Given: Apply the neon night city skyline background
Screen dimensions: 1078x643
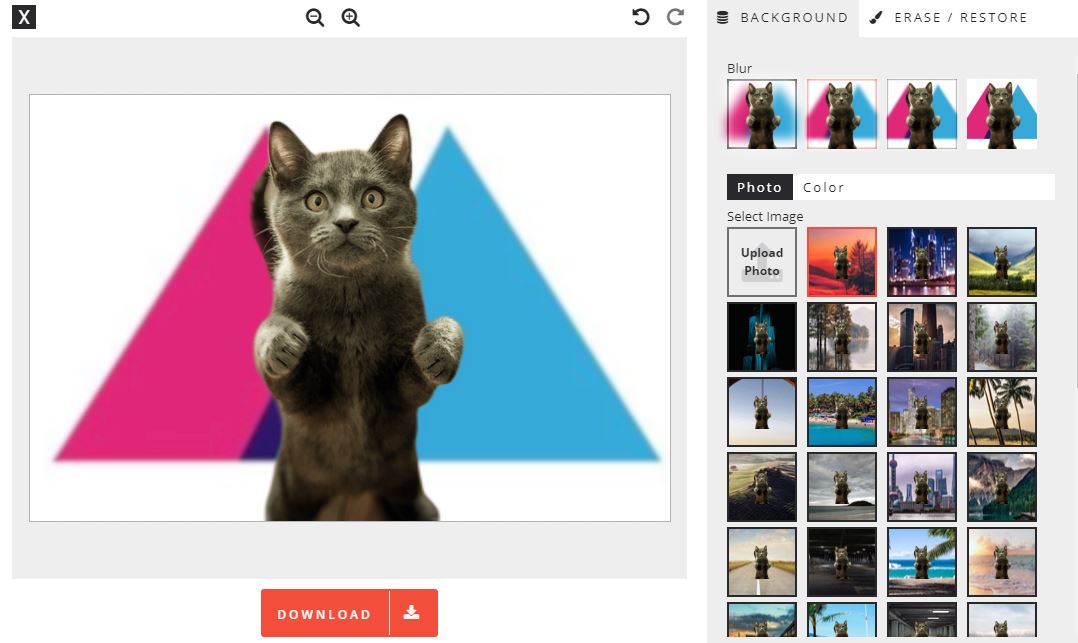Looking at the screenshot, I should (921, 262).
